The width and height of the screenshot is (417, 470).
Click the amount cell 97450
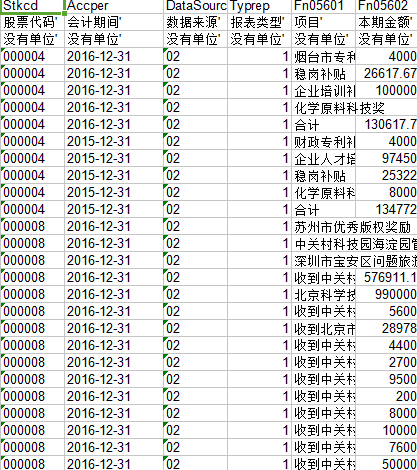386,158
